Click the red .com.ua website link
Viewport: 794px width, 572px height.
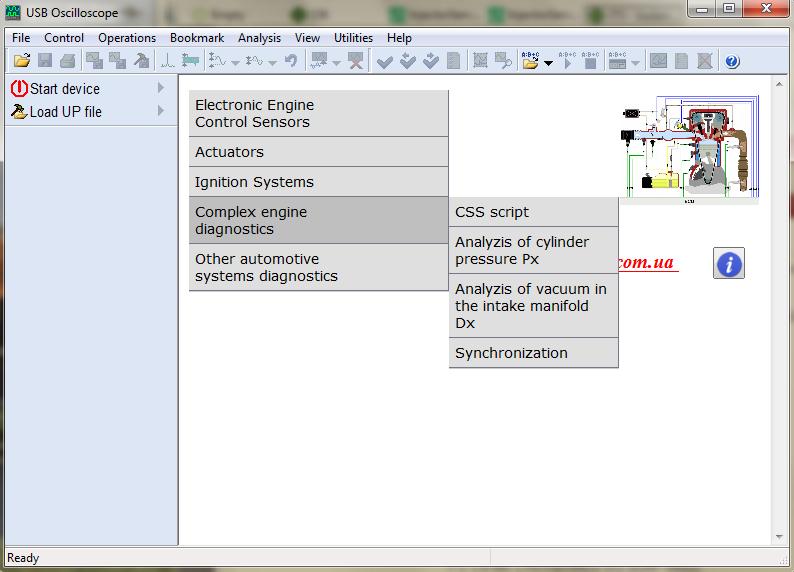(647, 263)
